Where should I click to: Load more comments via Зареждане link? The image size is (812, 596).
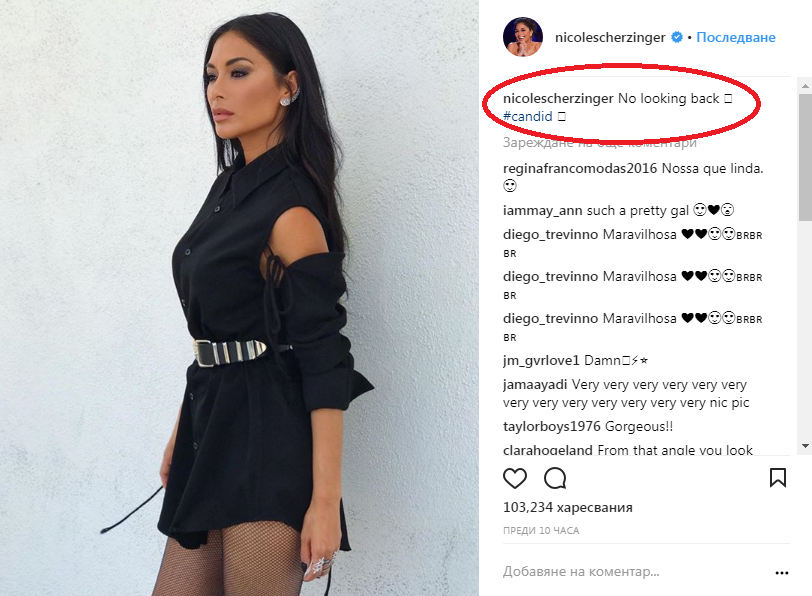point(600,143)
